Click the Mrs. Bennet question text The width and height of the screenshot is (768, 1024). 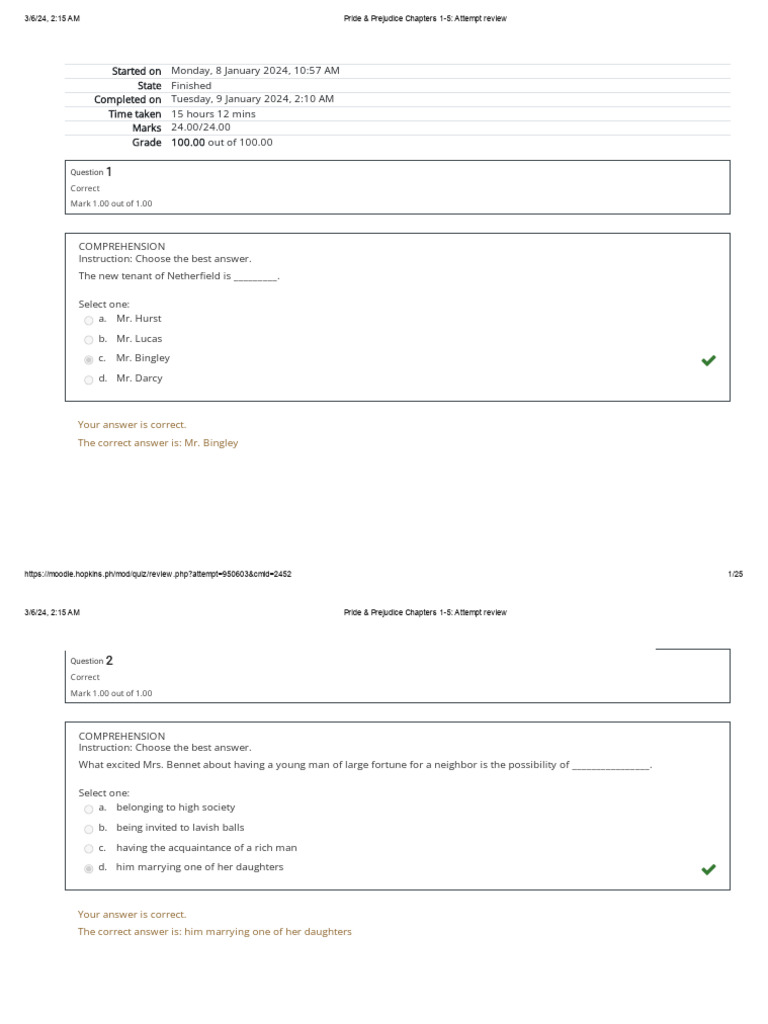(x=365, y=765)
